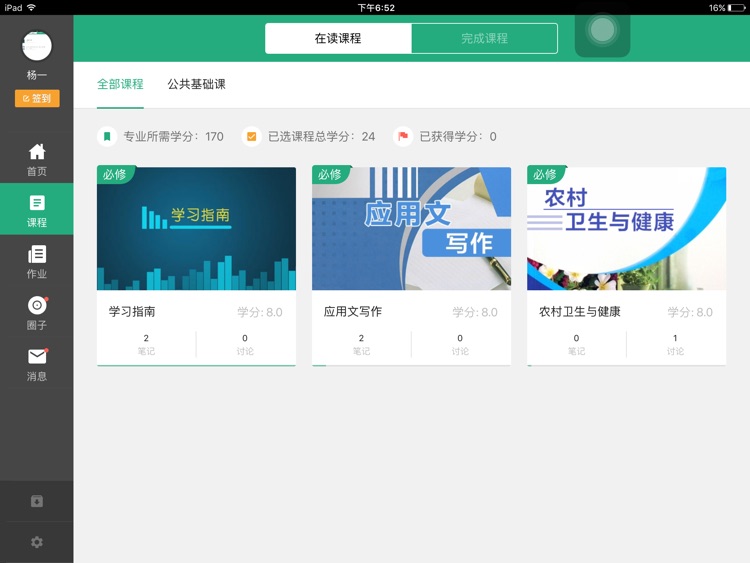The width and height of the screenshot is (750, 563).
Task: Tap the AssistiveTouch floating button
Action: (x=602, y=30)
